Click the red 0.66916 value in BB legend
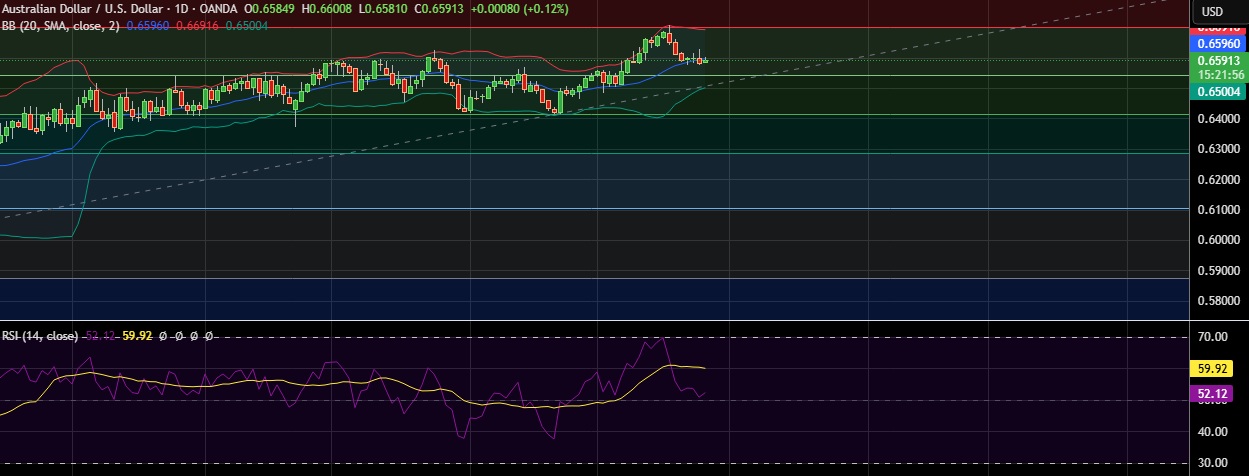This screenshot has height=476, width=1249. click(196, 26)
